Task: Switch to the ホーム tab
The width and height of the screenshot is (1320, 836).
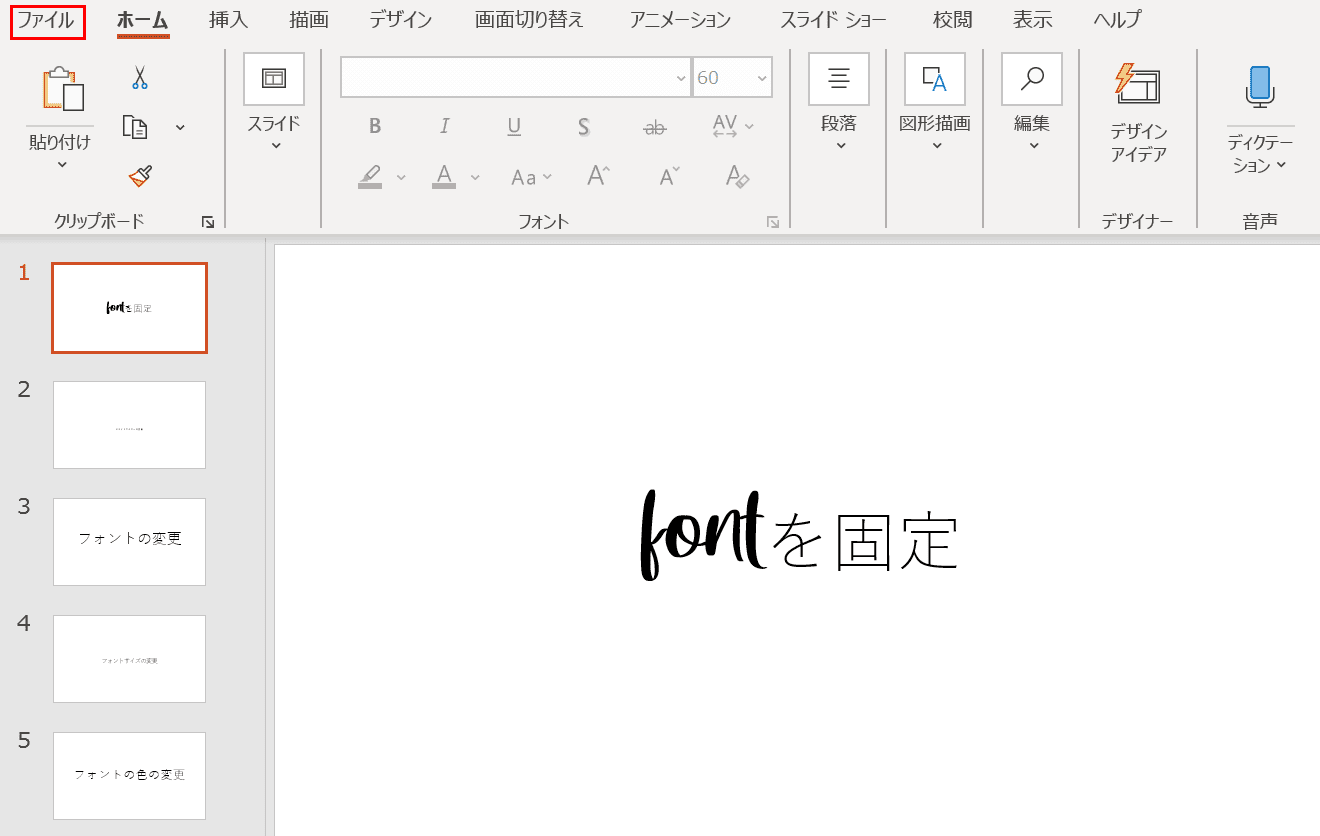Action: (142, 20)
